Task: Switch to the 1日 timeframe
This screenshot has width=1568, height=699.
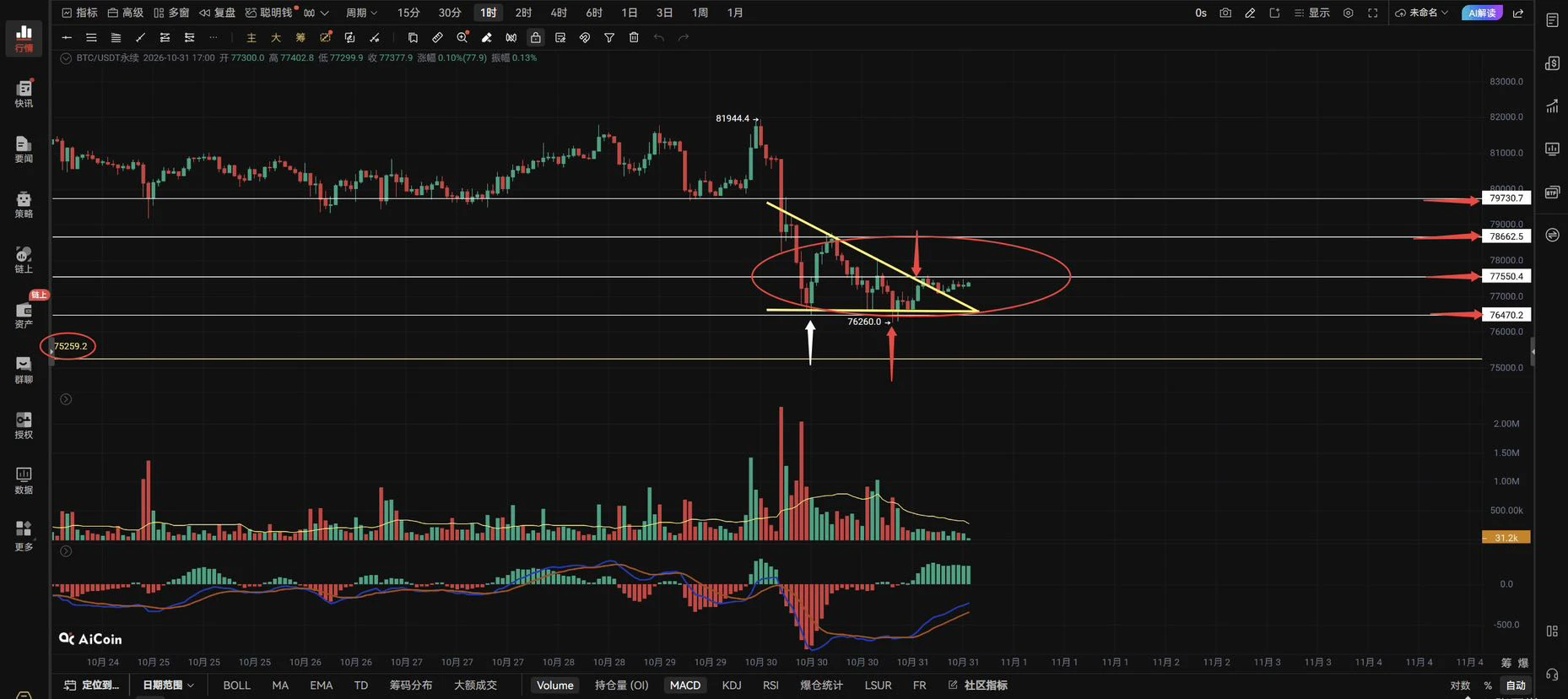Action: [x=630, y=13]
